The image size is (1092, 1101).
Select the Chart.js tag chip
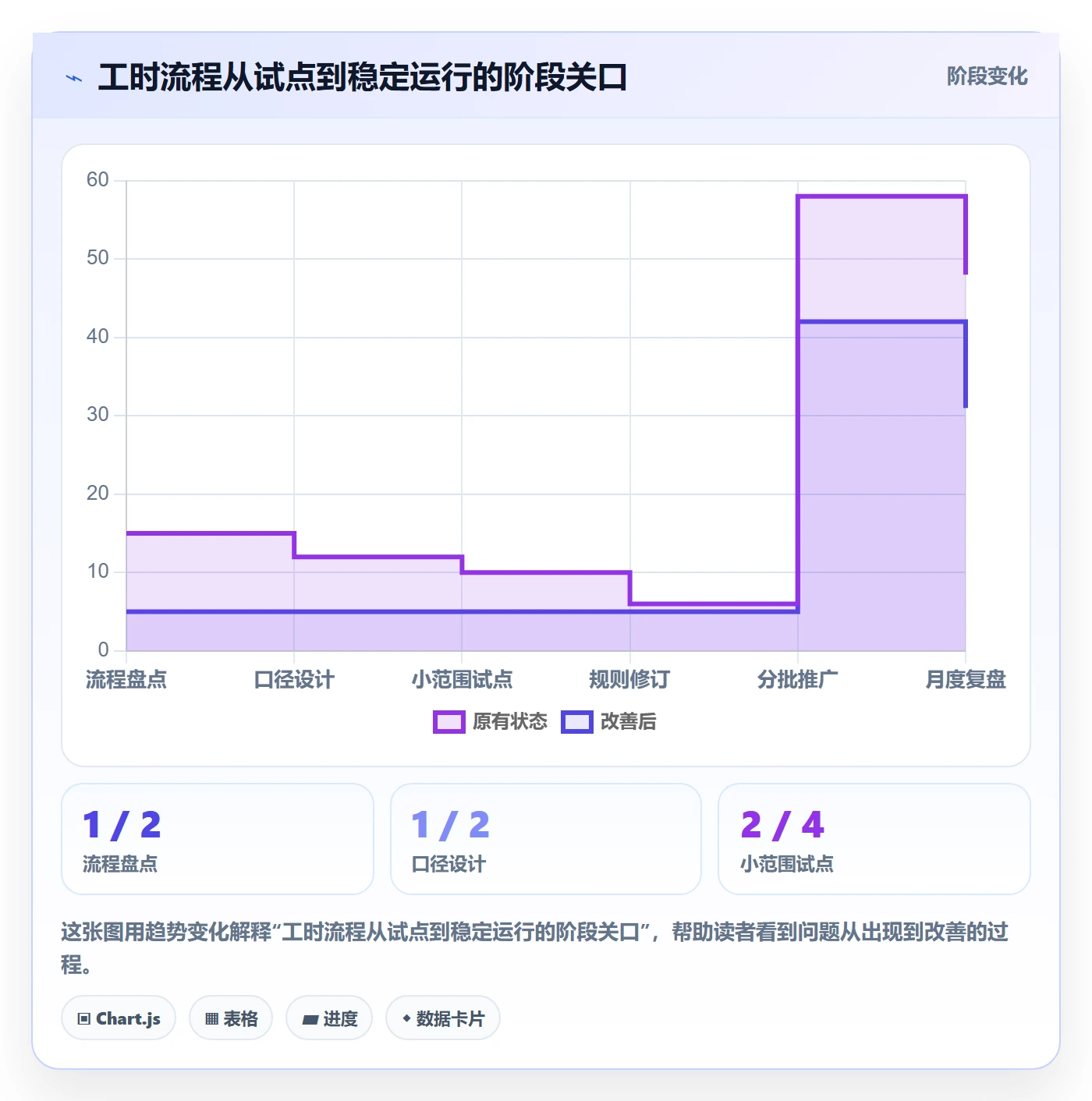click(119, 1018)
